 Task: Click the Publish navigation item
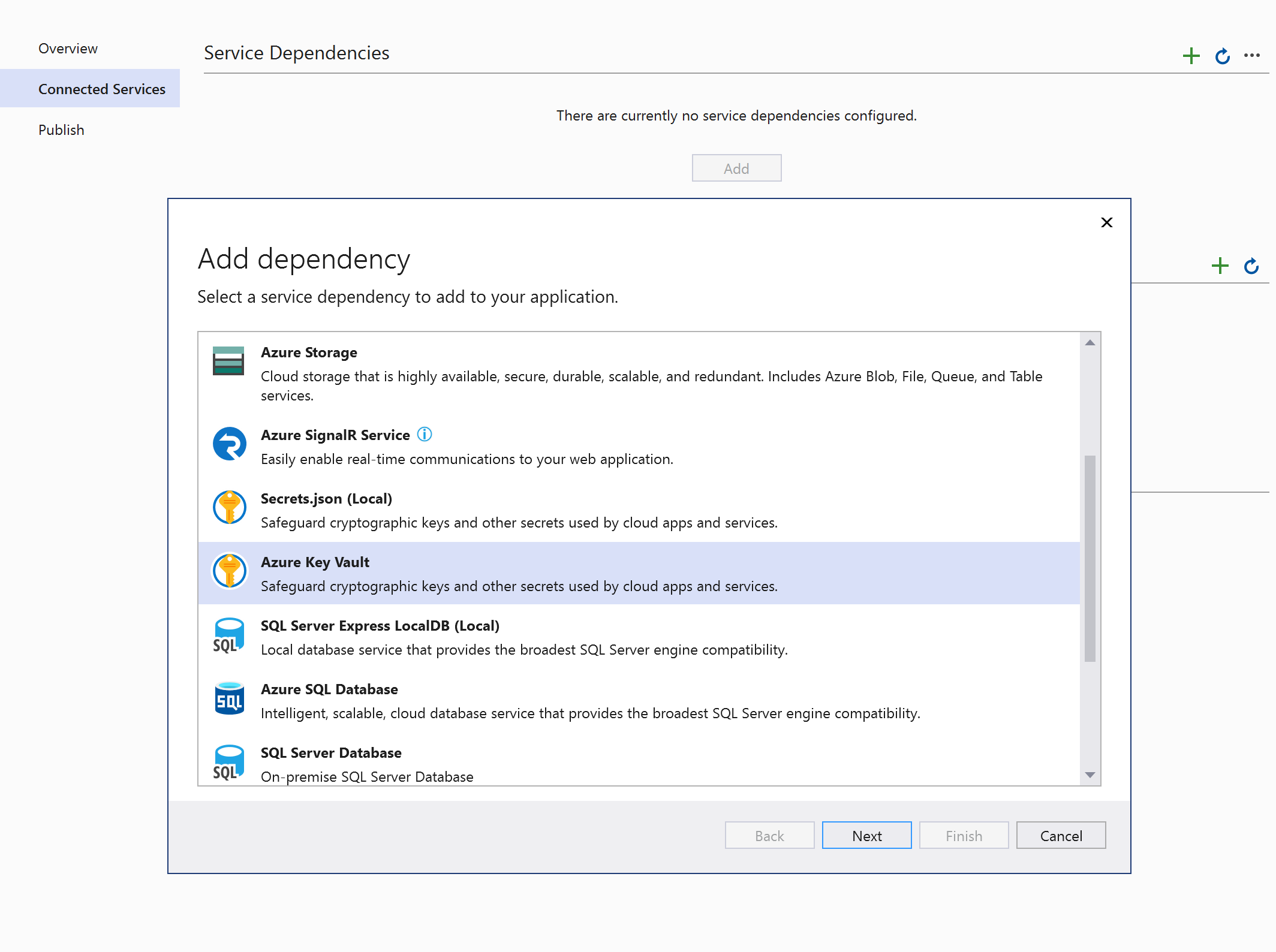[x=60, y=129]
